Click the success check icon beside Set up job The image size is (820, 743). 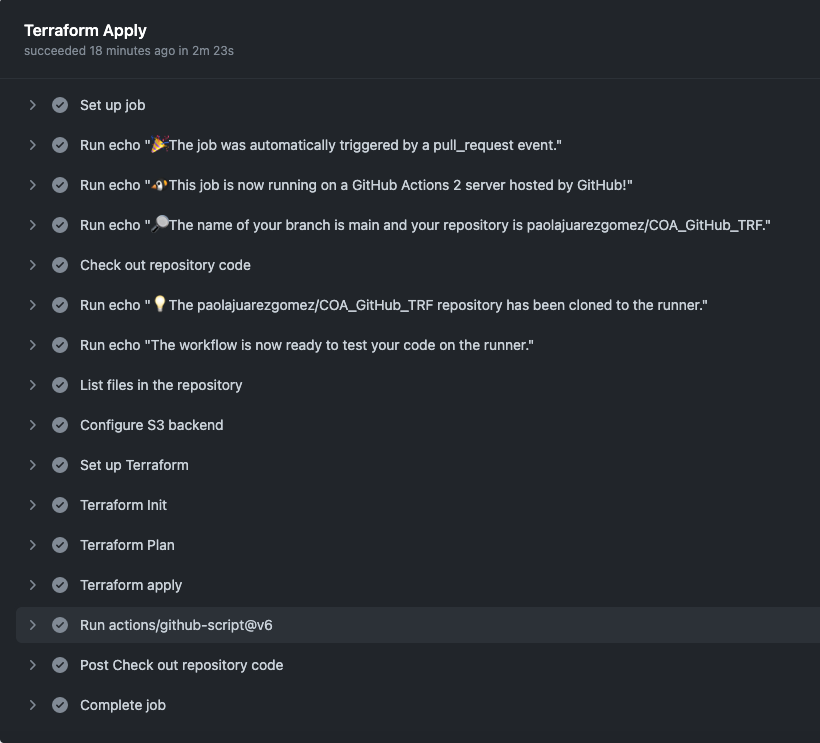click(60, 105)
